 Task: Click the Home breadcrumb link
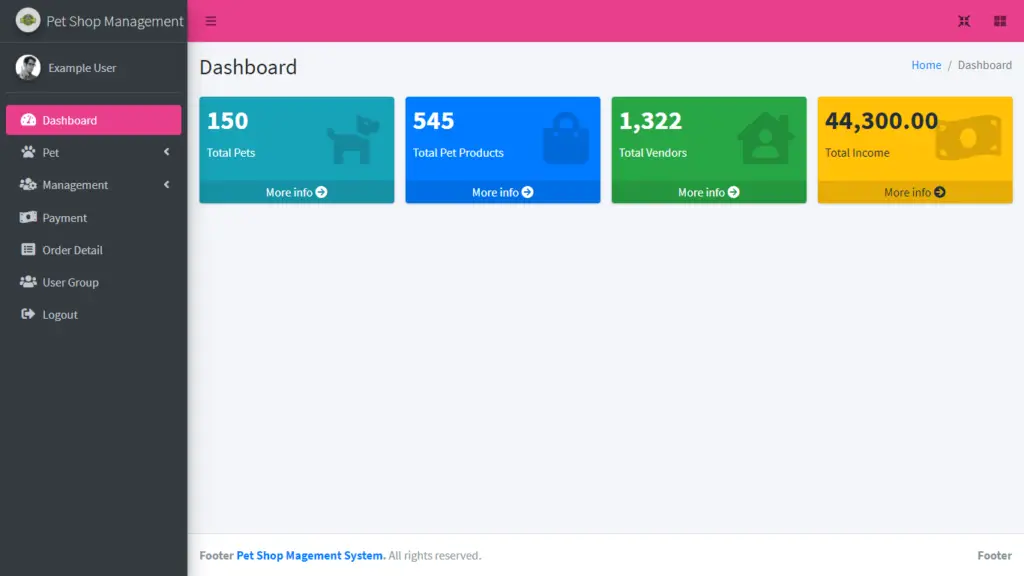click(x=926, y=65)
